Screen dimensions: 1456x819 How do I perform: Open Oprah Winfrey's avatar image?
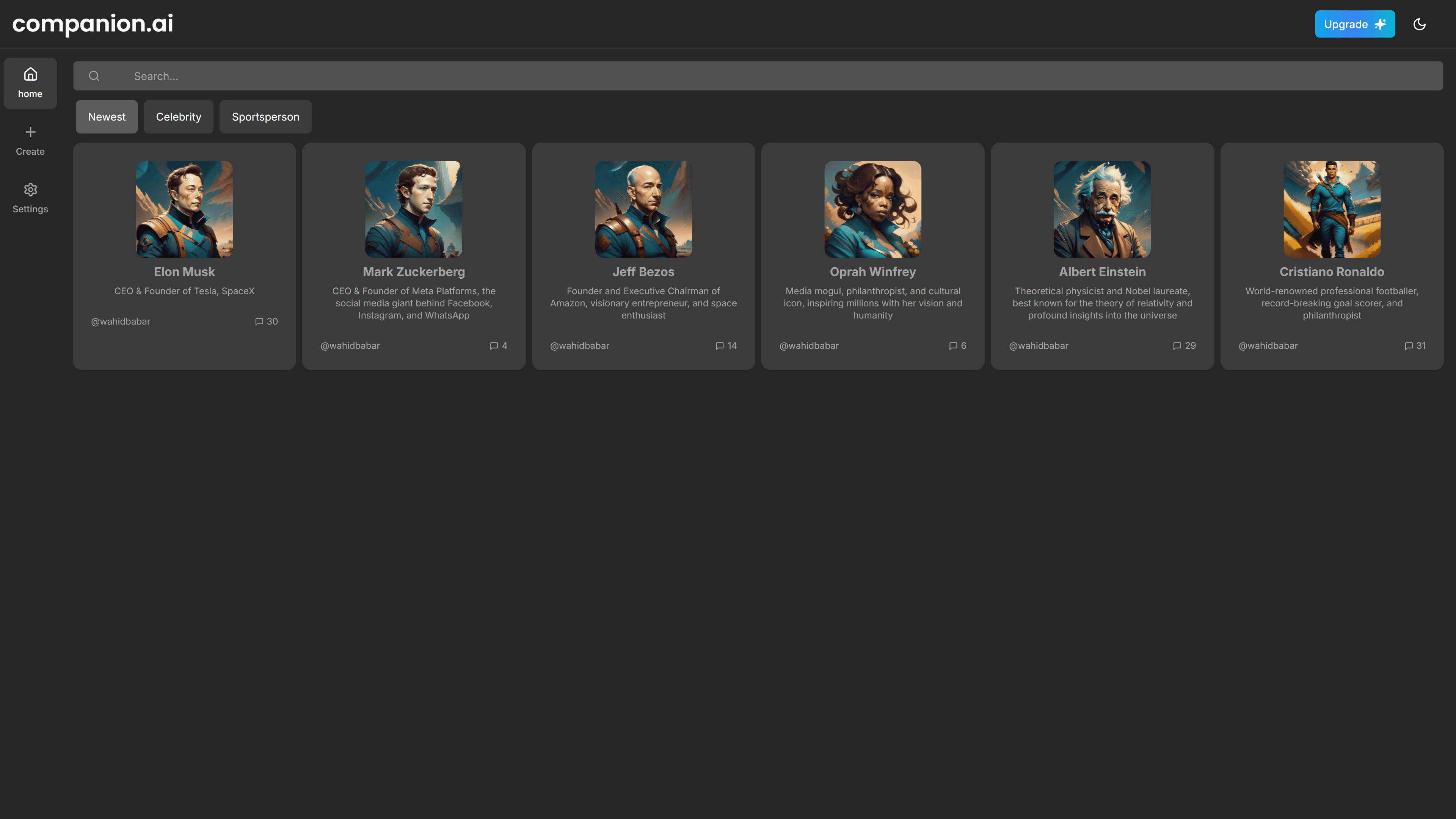pyautogui.click(x=873, y=209)
